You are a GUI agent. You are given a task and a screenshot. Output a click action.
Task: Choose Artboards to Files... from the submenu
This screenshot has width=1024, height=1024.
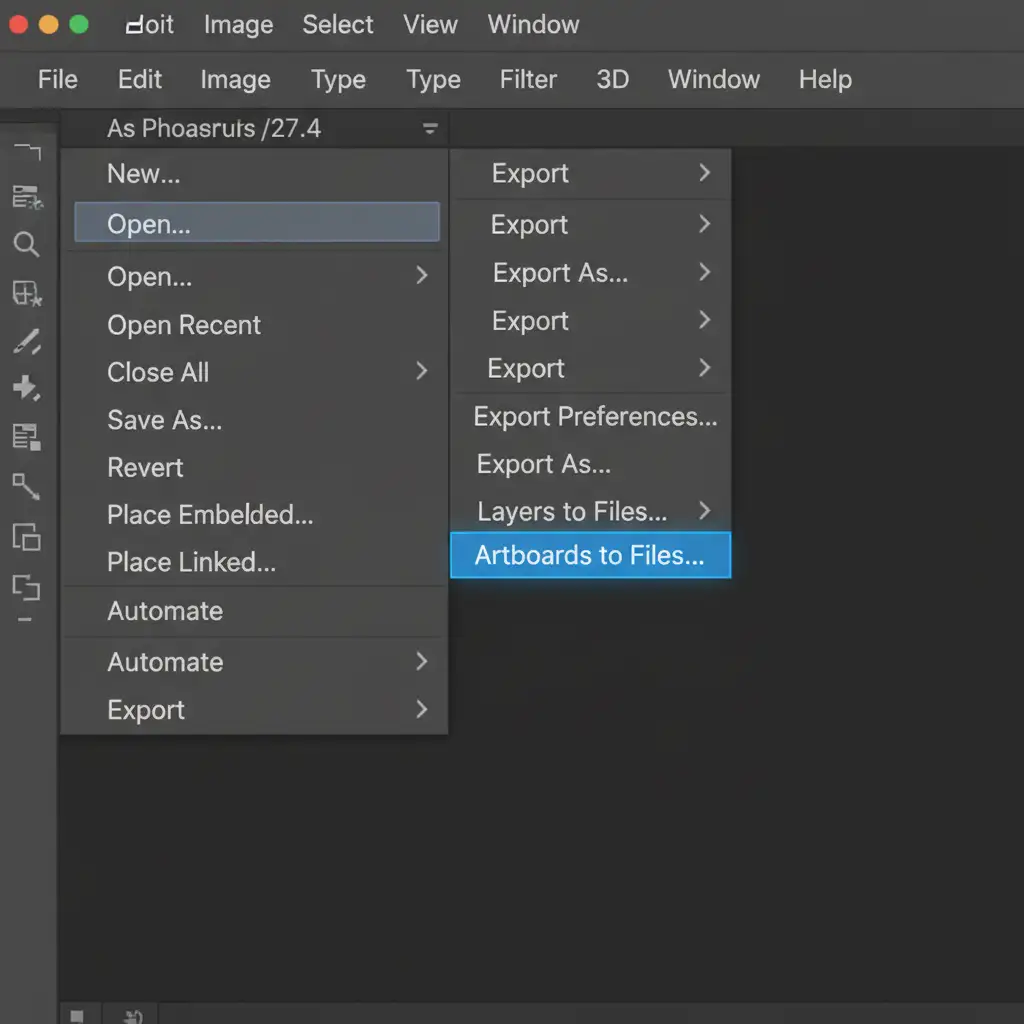[x=590, y=555]
